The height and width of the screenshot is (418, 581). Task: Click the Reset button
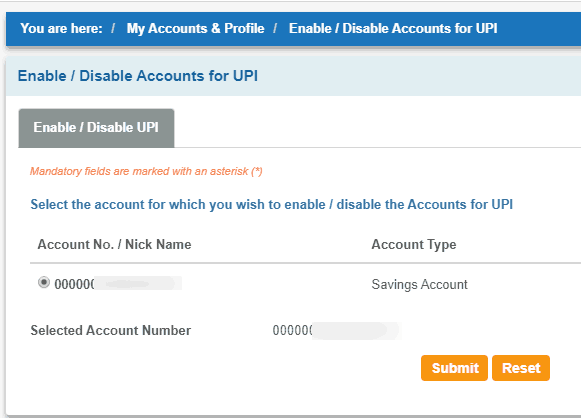point(521,368)
